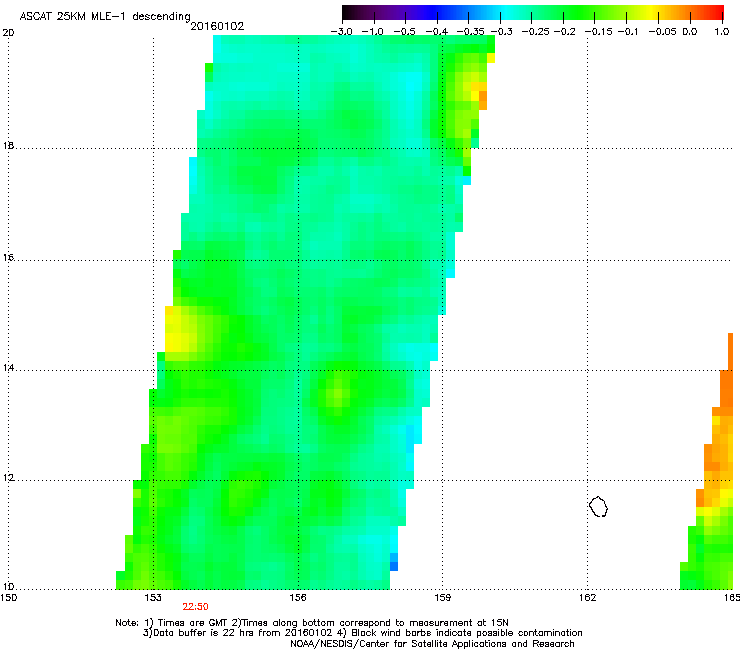740x650 pixels.
Task: Click the note line starting 'Note: 1) Times are GMT'
Action: pos(312,623)
